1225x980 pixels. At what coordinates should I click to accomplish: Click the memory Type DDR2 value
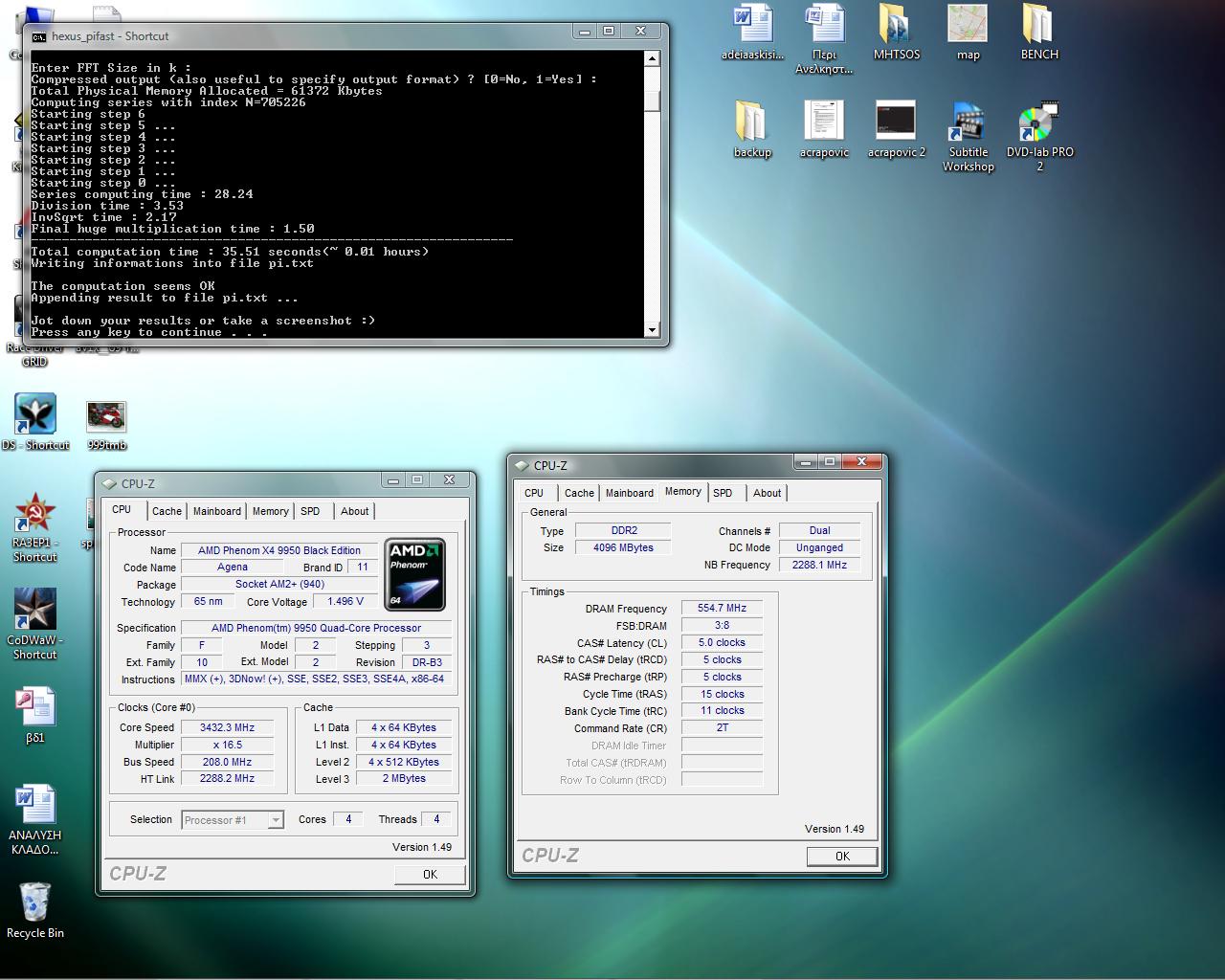[x=623, y=531]
